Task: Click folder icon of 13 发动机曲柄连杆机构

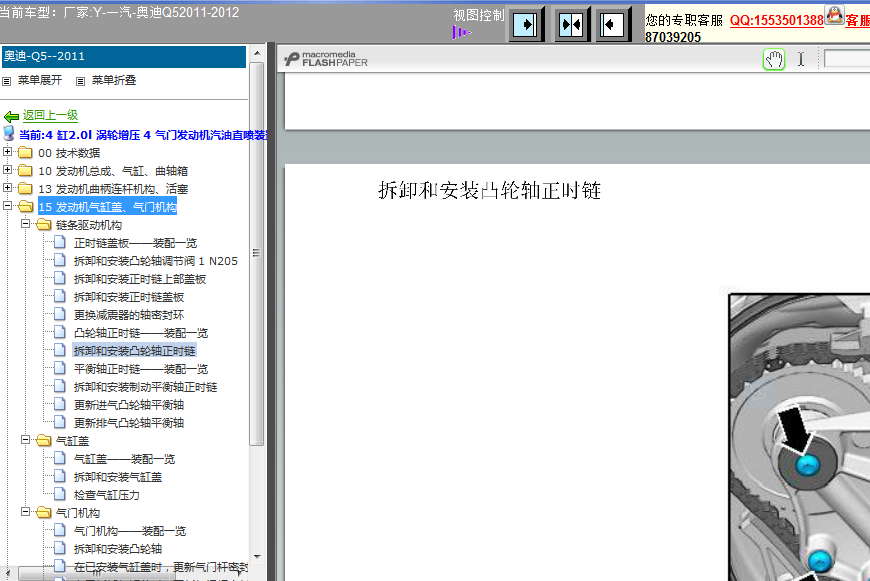Action: (25, 189)
